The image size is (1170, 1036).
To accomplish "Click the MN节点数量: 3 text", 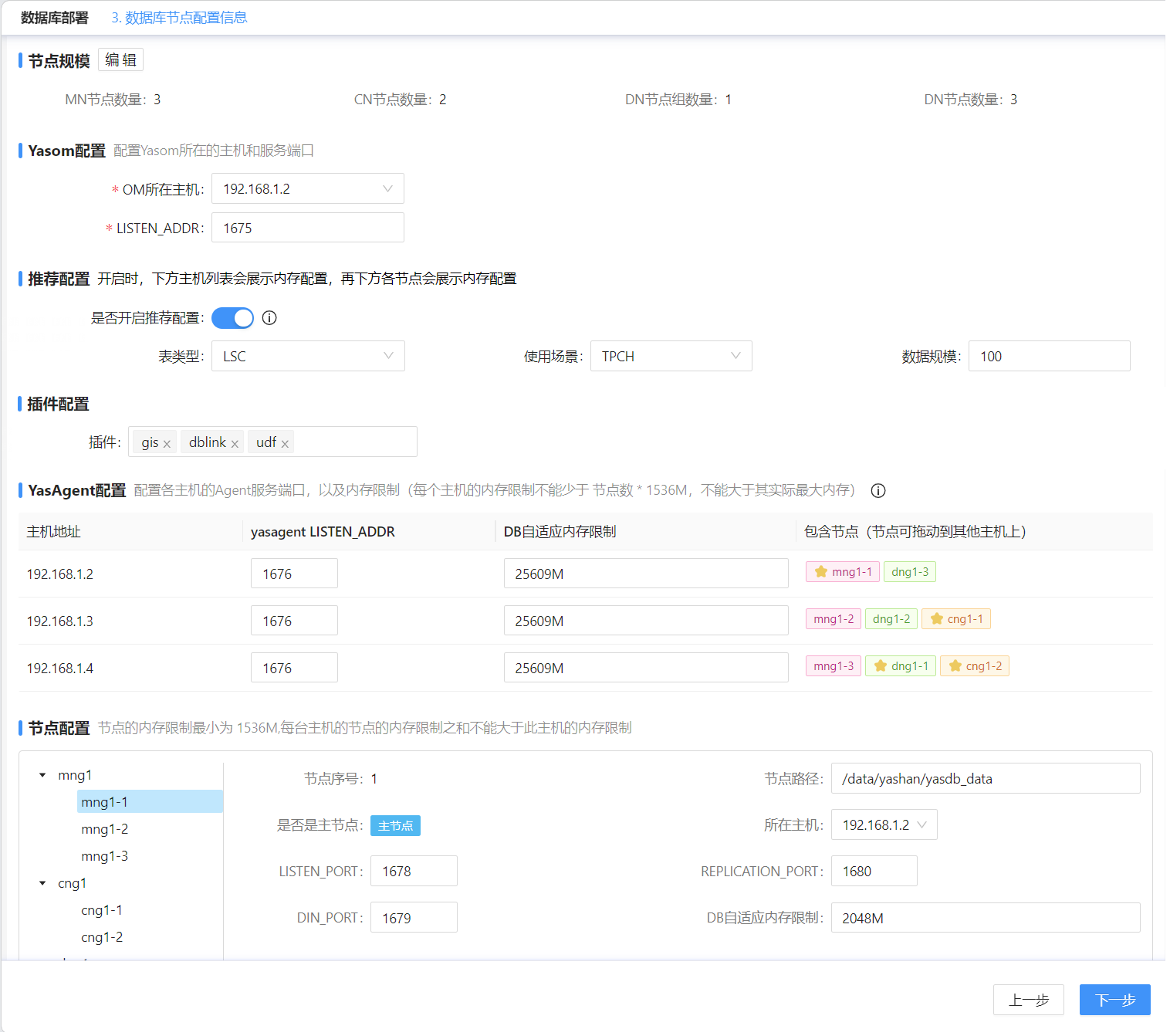I will 113,100.
